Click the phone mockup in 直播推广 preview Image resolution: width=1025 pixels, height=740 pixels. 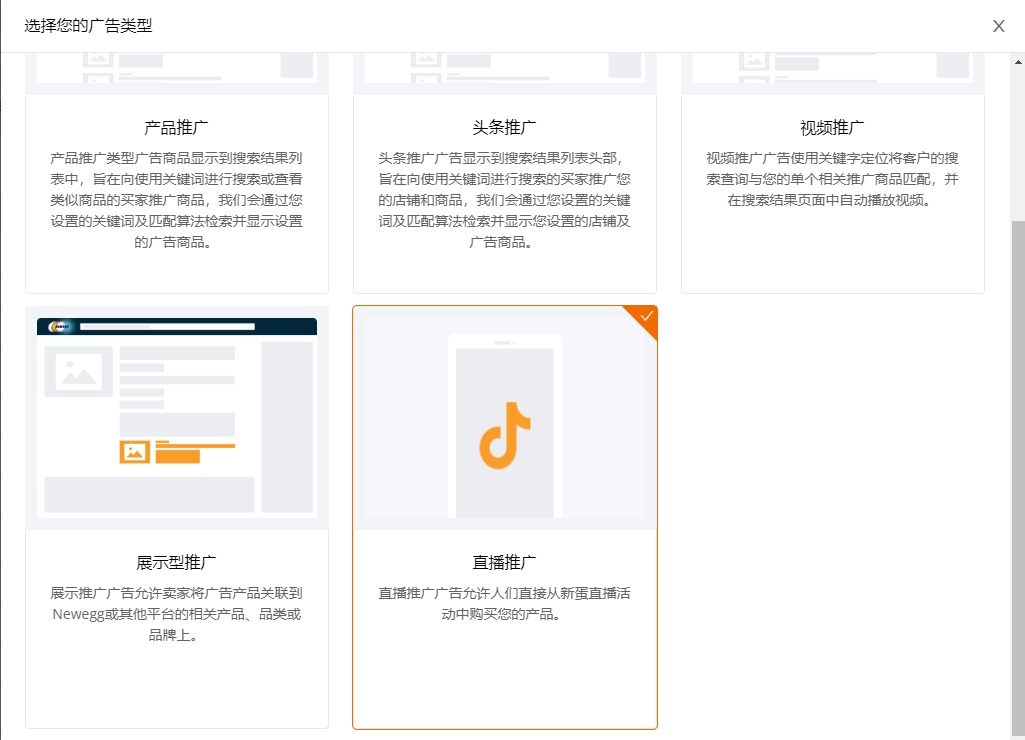pyautogui.click(x=505, y=426)
